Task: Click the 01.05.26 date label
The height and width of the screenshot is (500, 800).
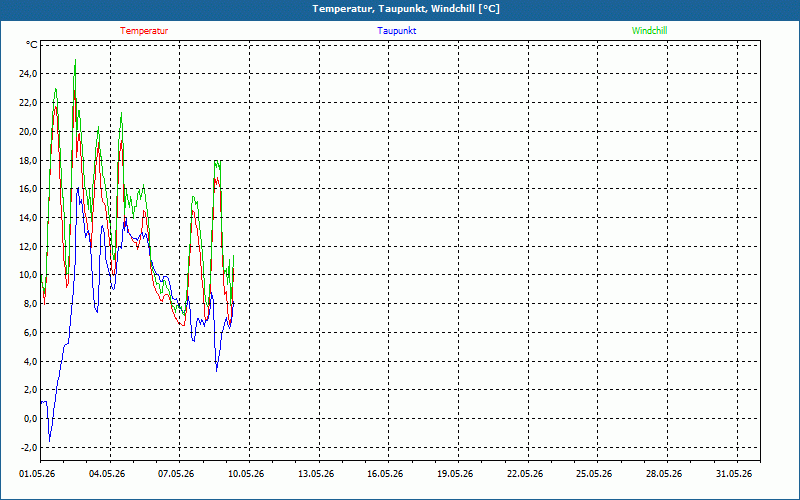Action: click(x=37, y=474)
